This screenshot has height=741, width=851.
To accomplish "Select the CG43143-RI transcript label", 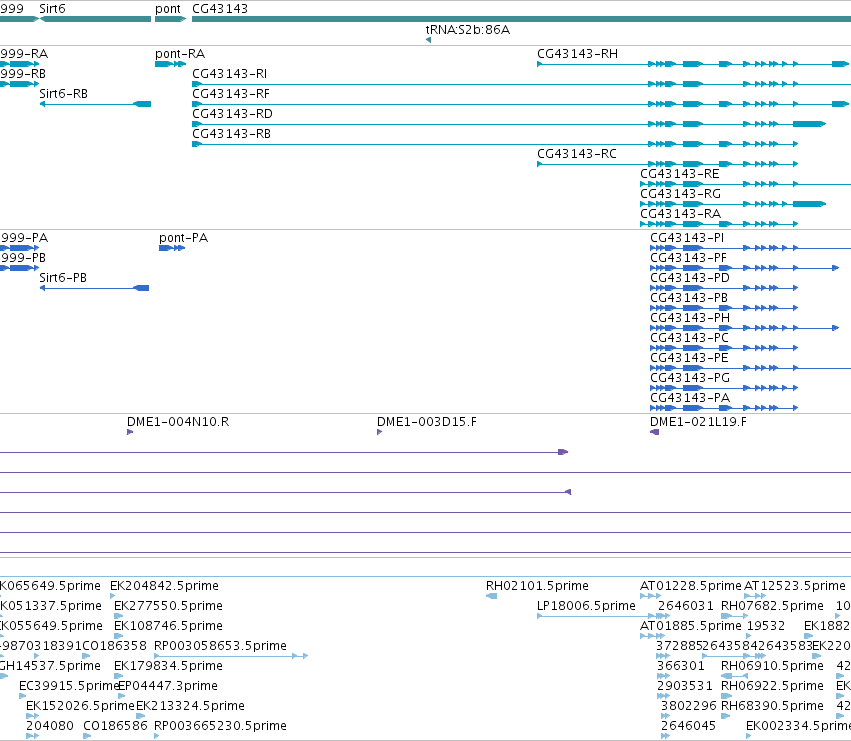I will tap(230, 74).
